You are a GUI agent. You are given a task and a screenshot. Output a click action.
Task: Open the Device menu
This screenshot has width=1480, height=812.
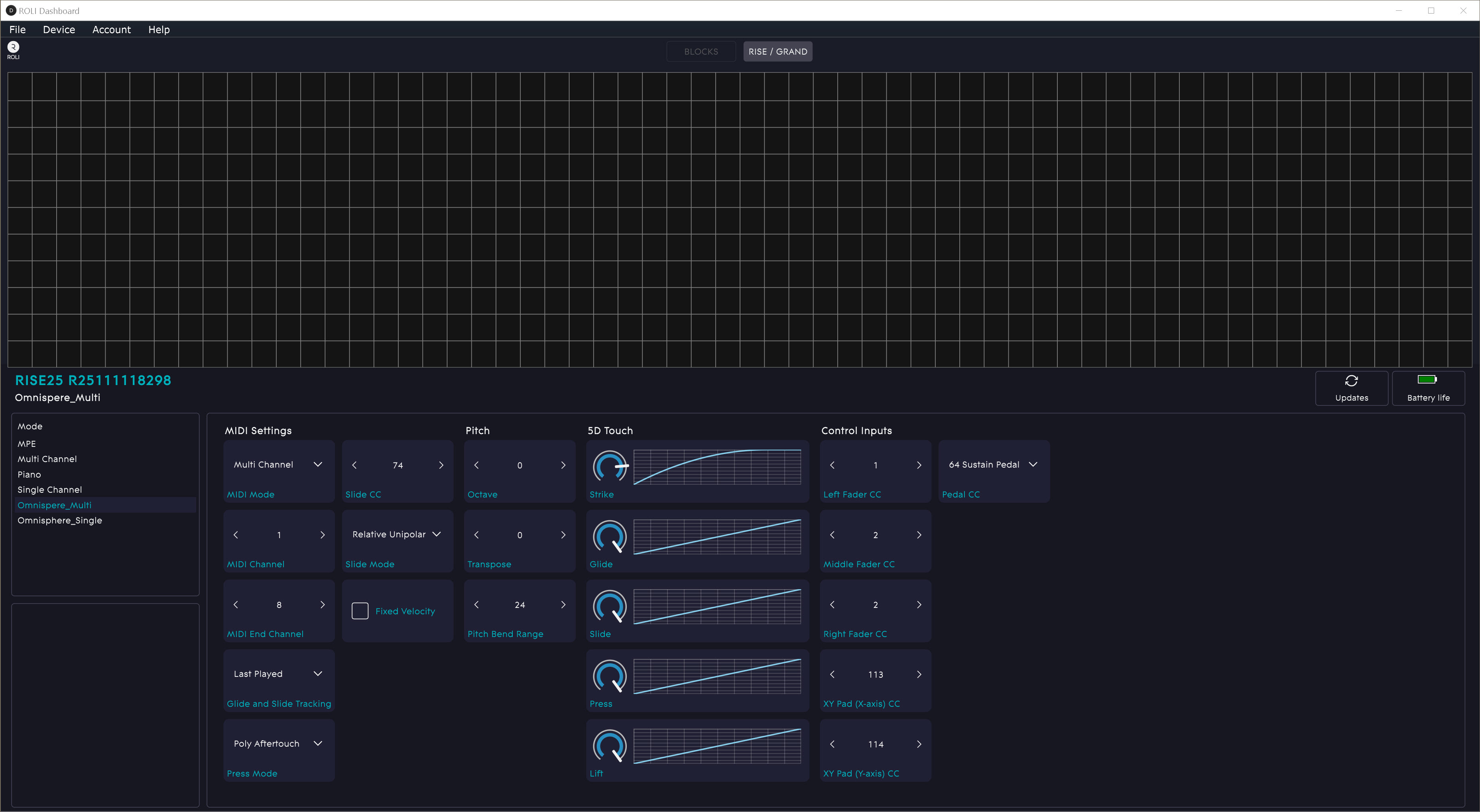pos(59,29)
